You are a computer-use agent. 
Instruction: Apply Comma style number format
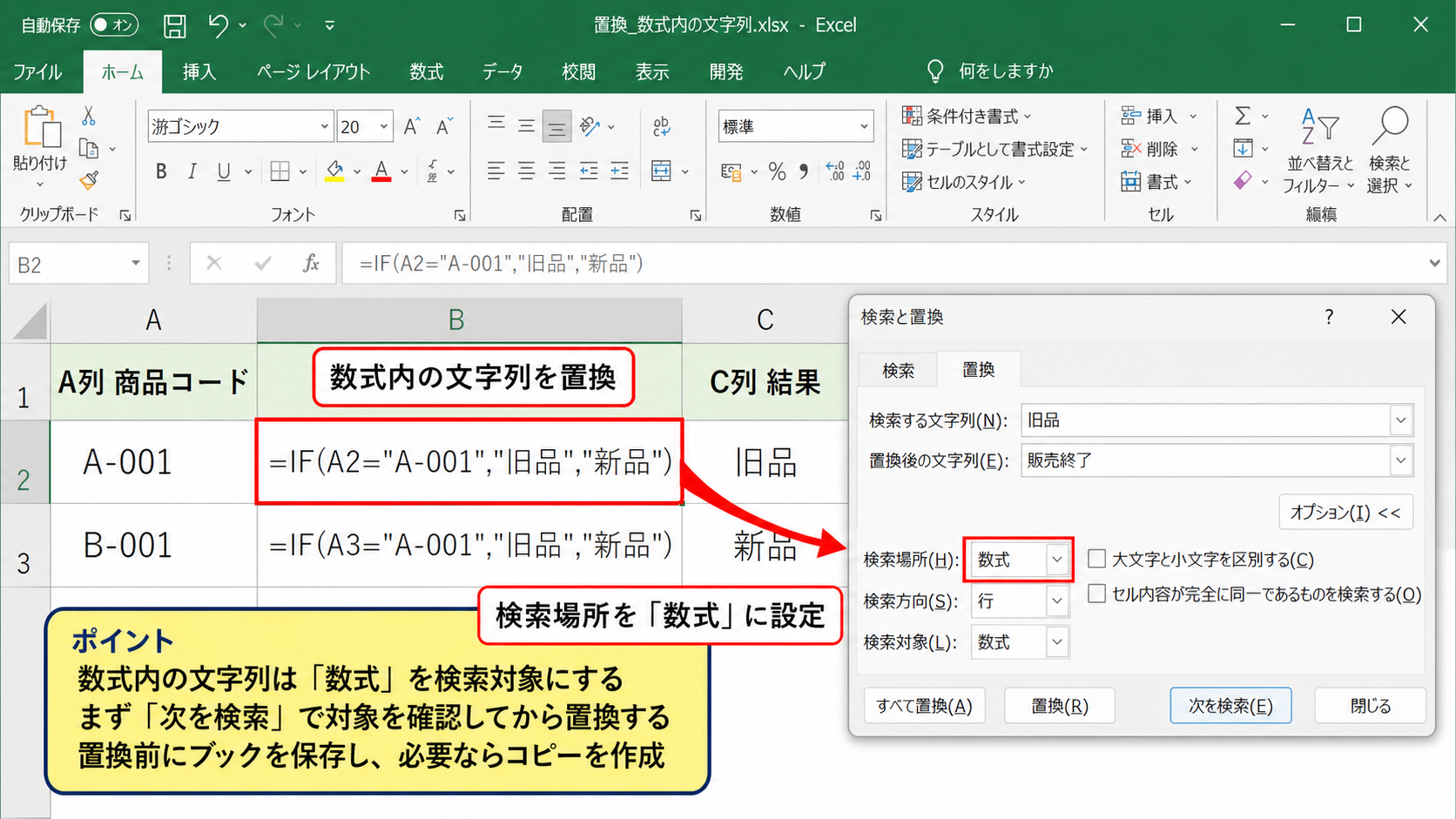pyautogui.click(x=804, y=171)
